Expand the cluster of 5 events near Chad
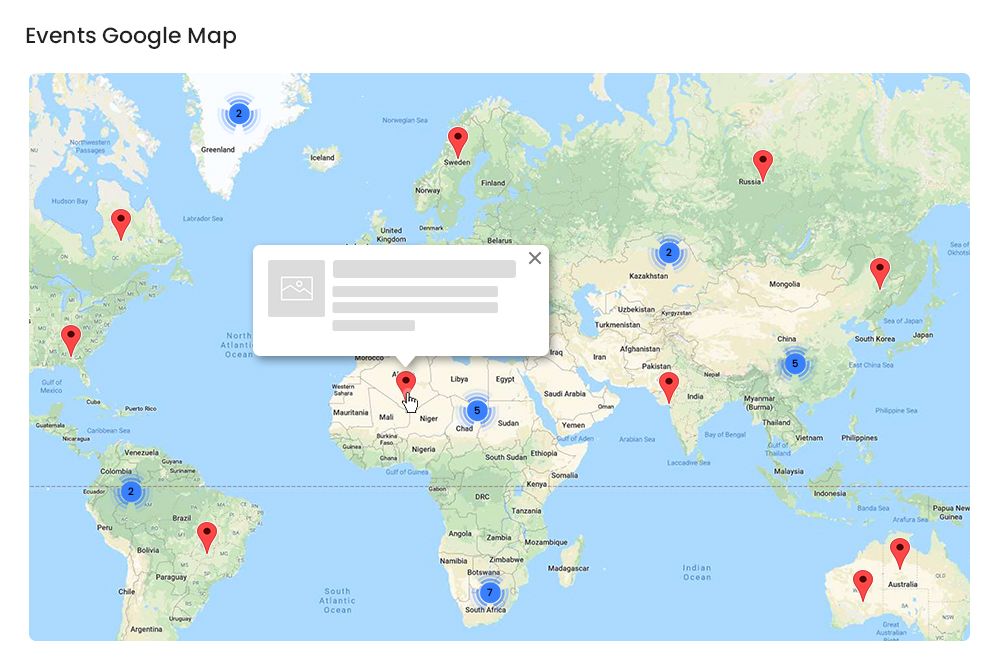 click(477, 410)
